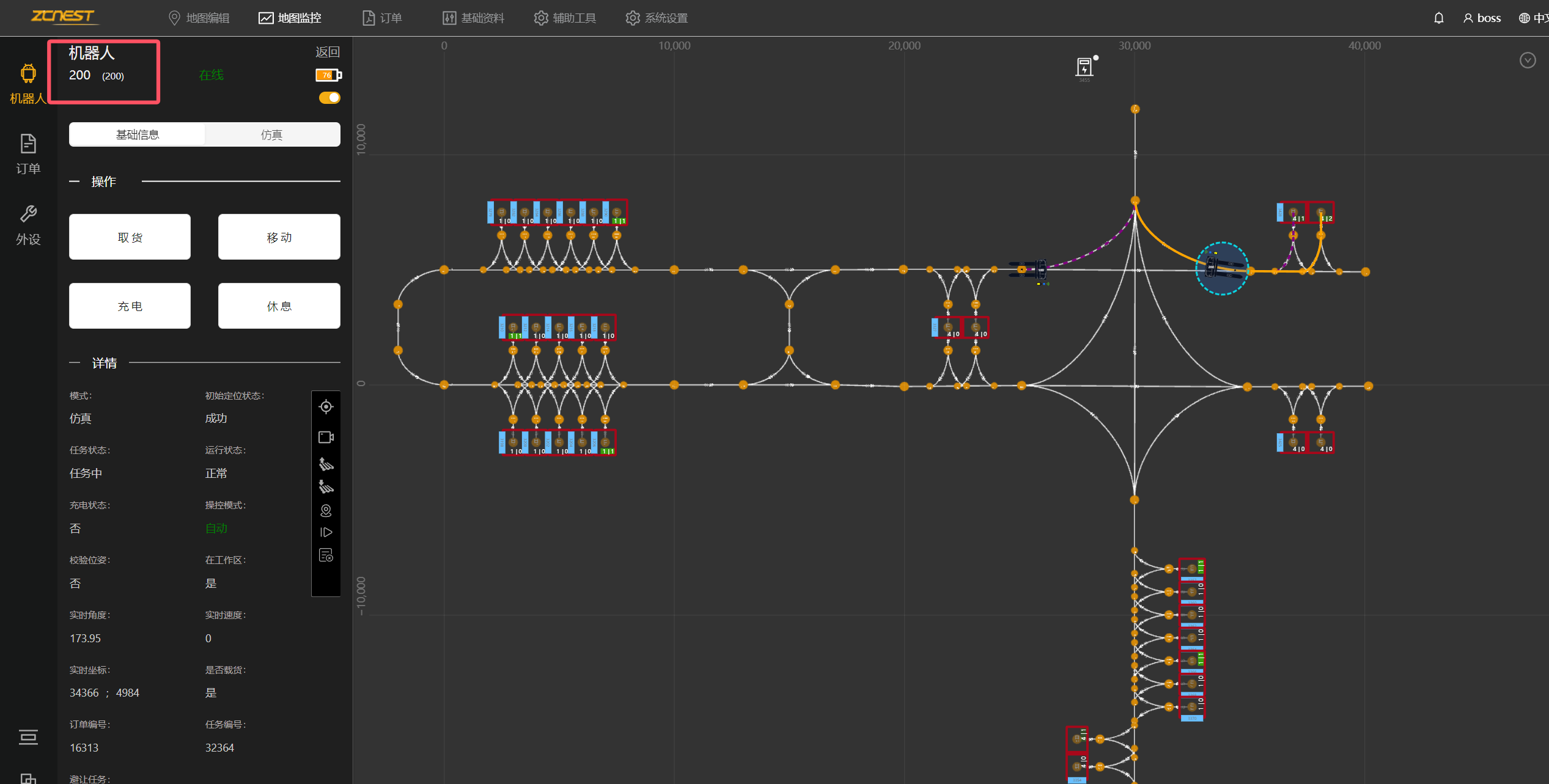Open the 订单 sidebar panel

(28, 155)
